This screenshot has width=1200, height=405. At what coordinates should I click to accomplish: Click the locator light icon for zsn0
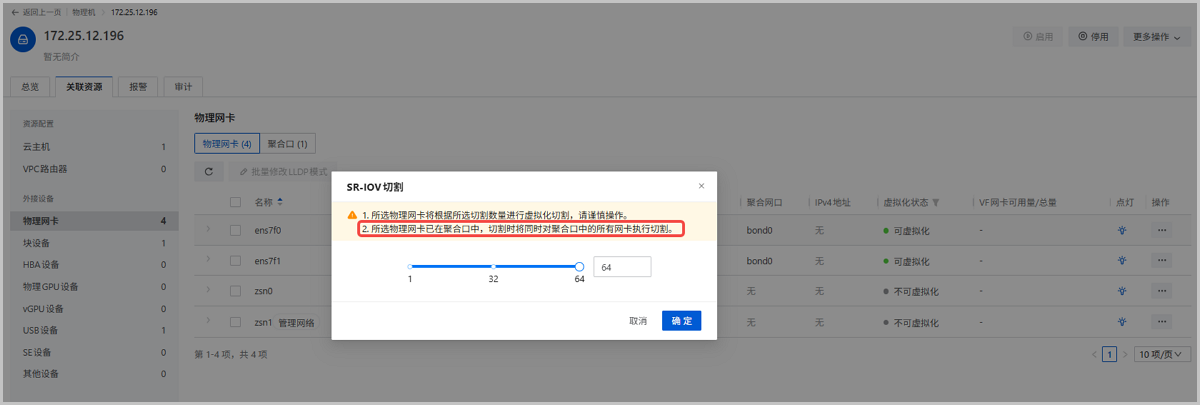1123,292
